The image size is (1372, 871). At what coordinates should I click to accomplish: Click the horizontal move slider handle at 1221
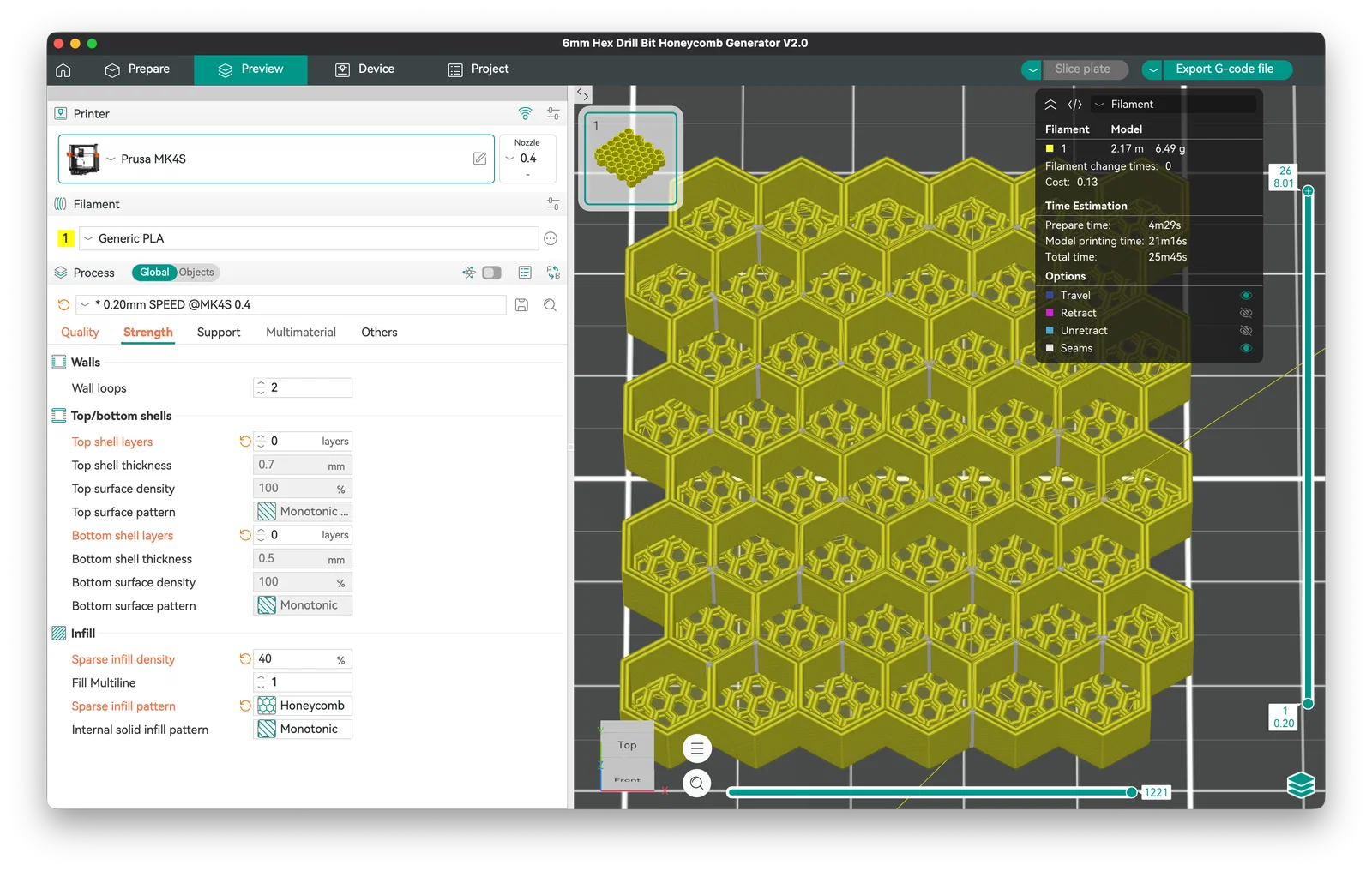tap(1132, 792)
